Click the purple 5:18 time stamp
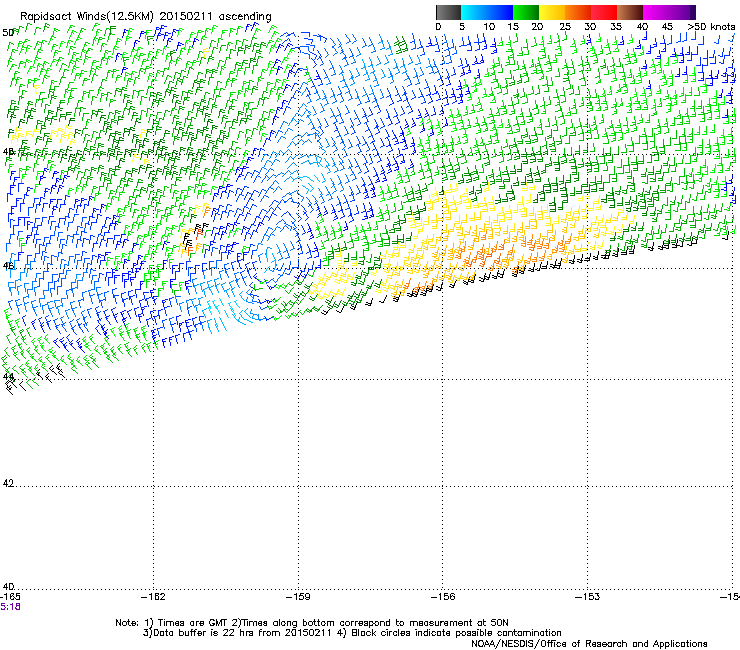This screenshot has width=740, height=650. tap(10, 607)
